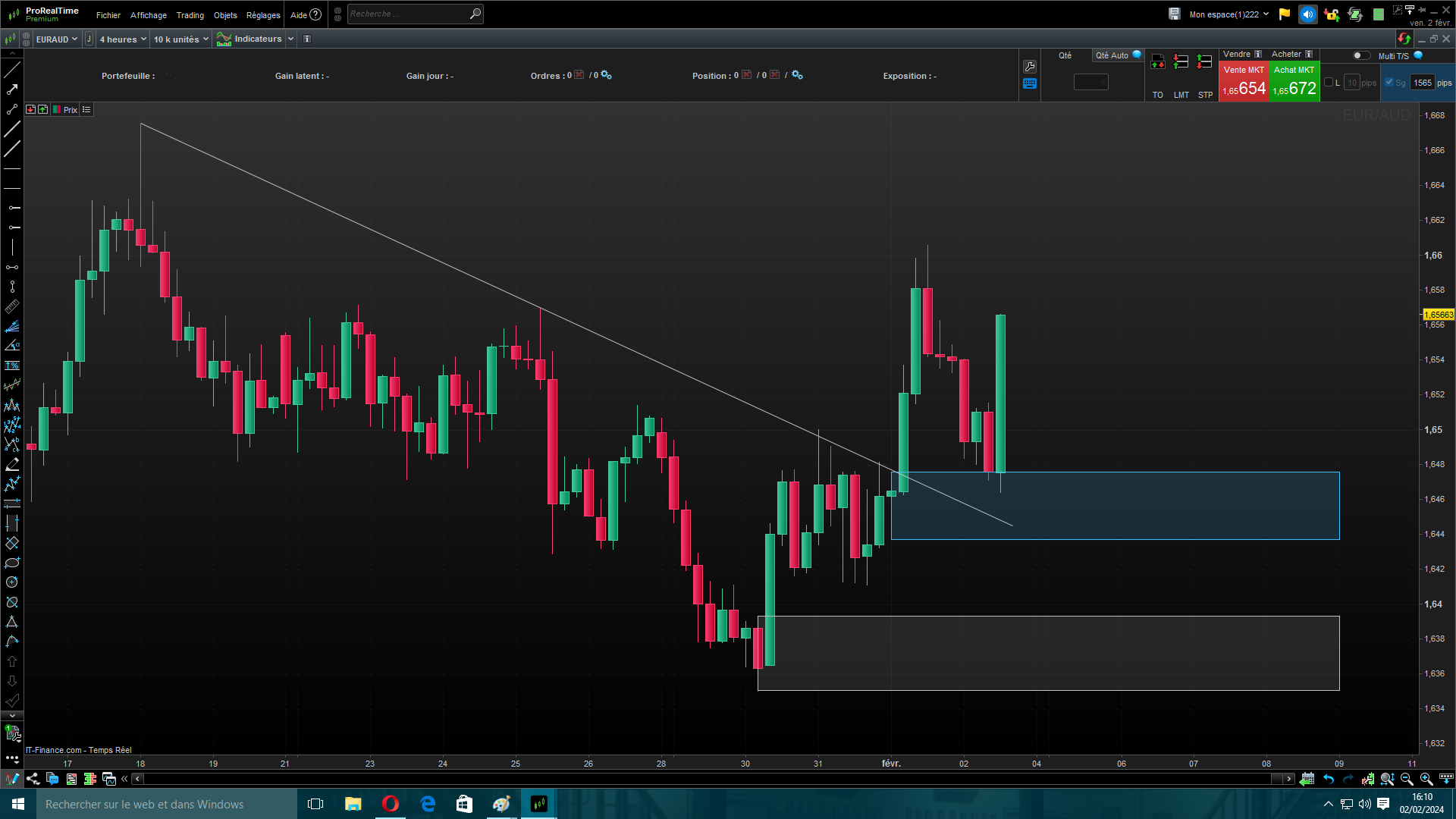Open the Objets menu
The image size is (1456, 819).
click(x=225, y=15)
